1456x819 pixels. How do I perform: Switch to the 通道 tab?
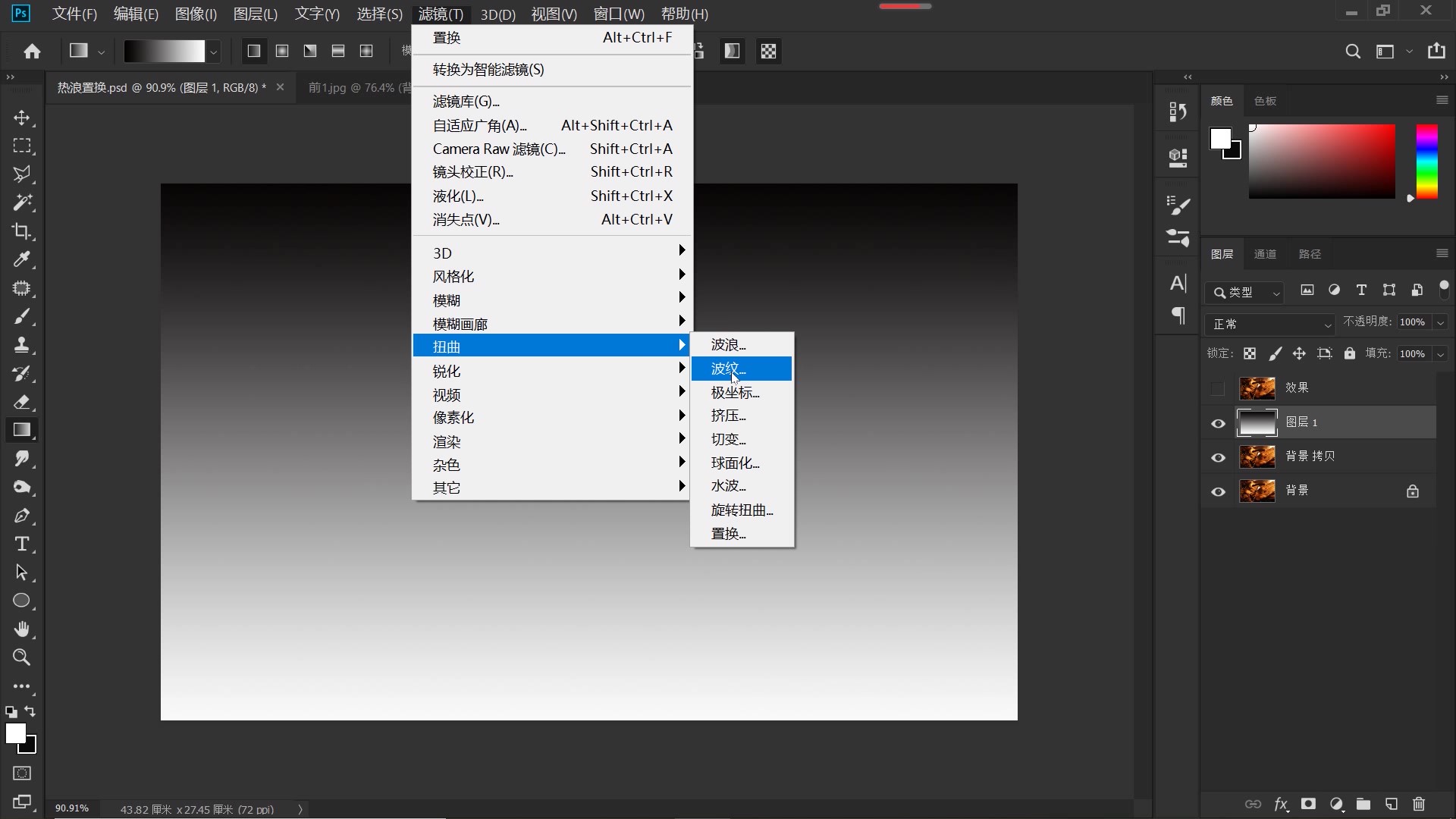click(1264, 254)
